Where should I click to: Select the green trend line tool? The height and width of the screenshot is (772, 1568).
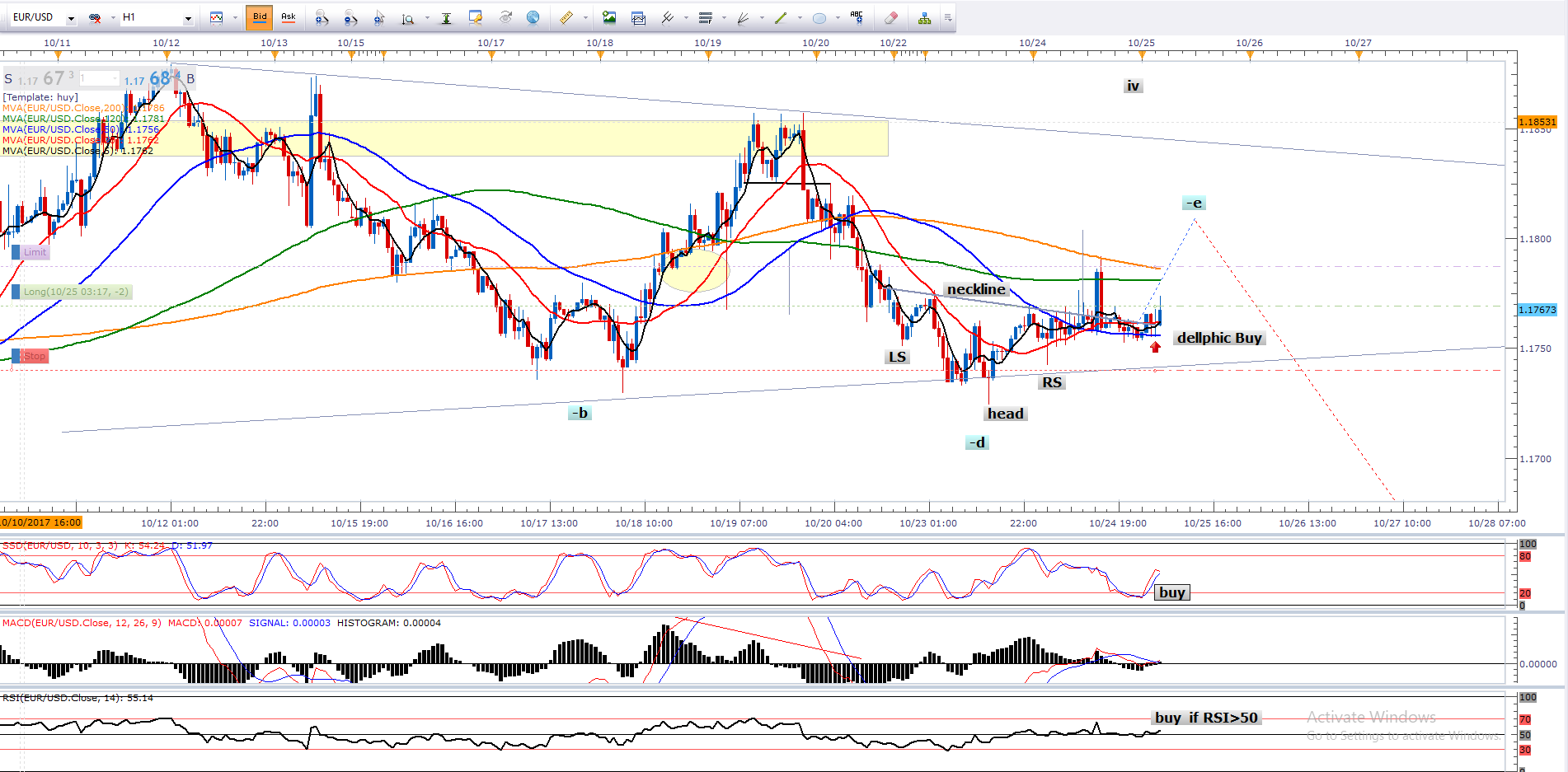coord(780,17)
